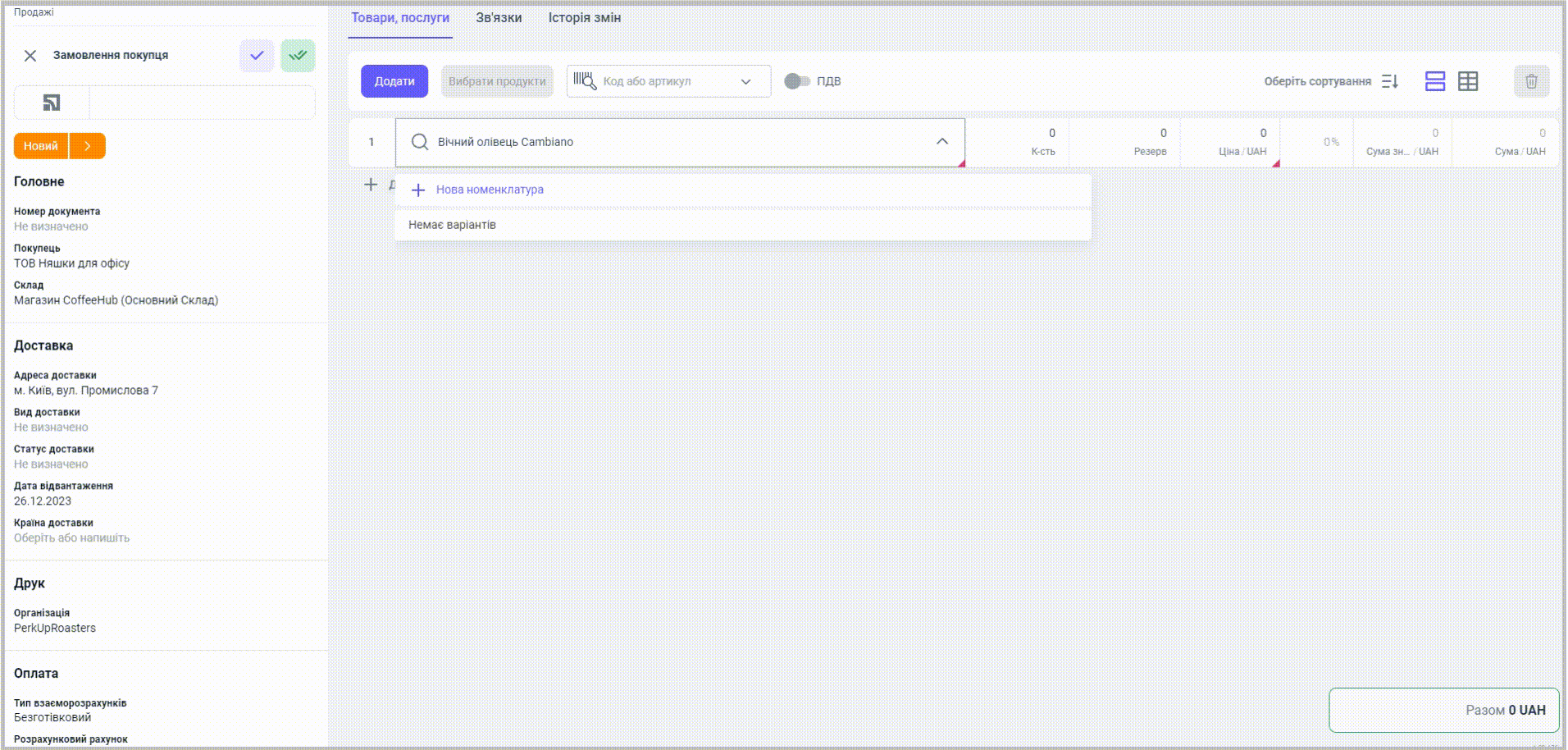Choose Країна доставки Оберіть або напишіть
Viewport: 1568px width, 750px height.
coord(72,538)
